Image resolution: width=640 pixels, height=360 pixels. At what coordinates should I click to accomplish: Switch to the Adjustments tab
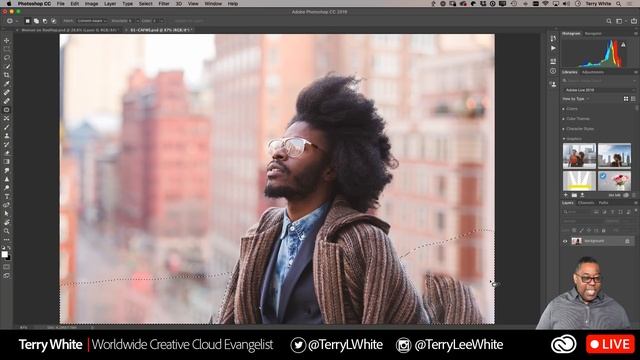click(x=593, y=72)
